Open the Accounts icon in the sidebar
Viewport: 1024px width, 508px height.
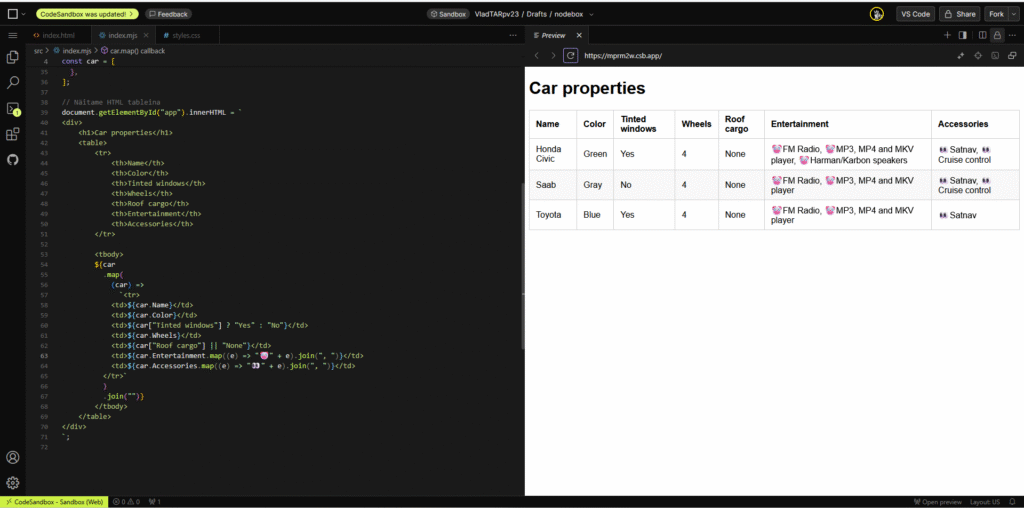(13, 457)
